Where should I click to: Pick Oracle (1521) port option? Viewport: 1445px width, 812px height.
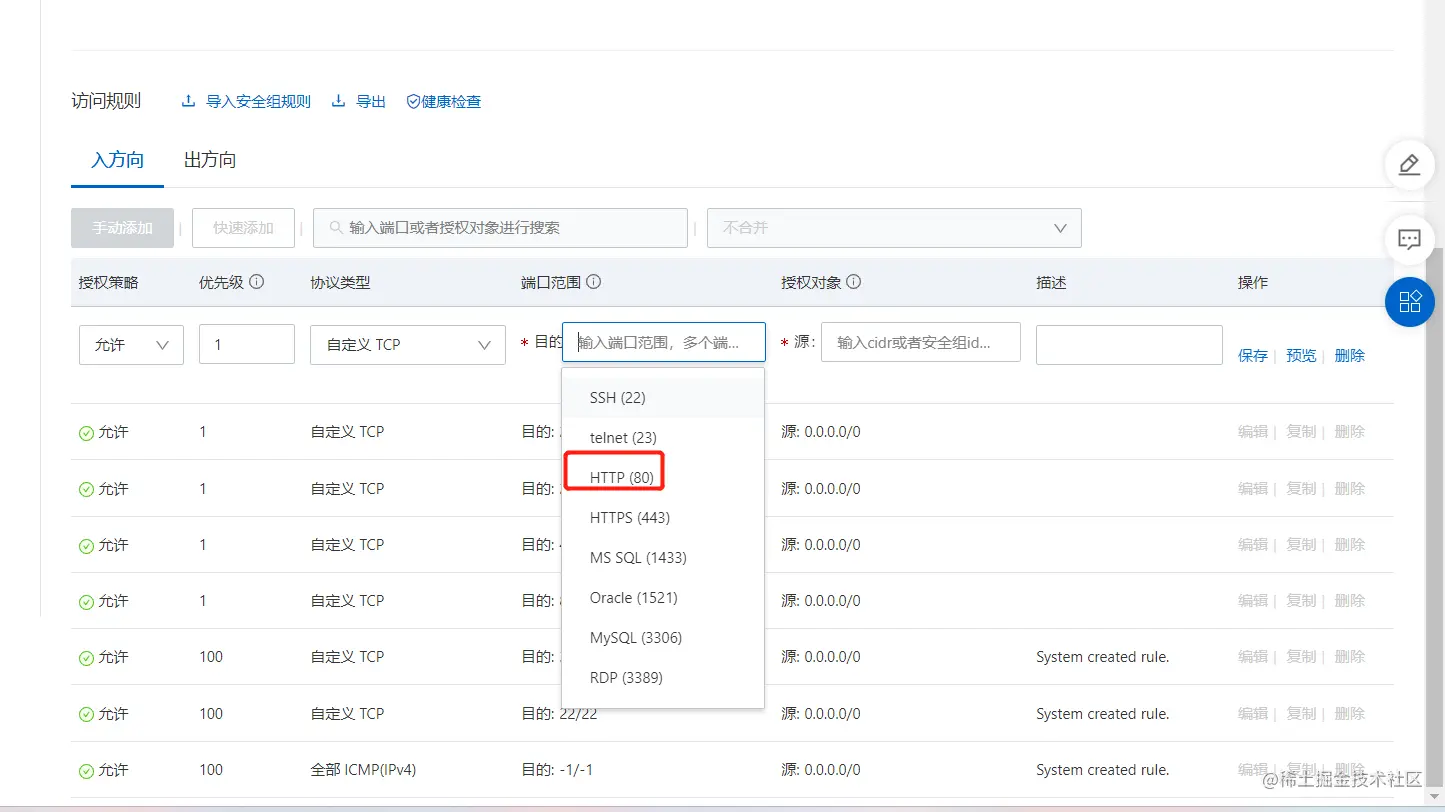(x=663, y=598)
